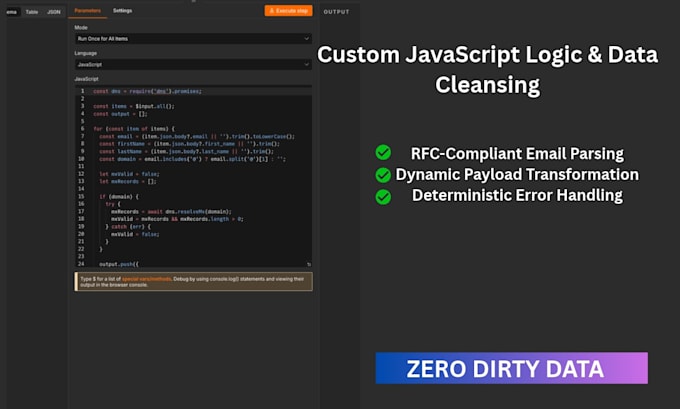Viewport: 680px width, 409px height.
Task: Click the green checkmark beside RFC-Compliant Email Parsing
Action: click(x=383, y=153)
